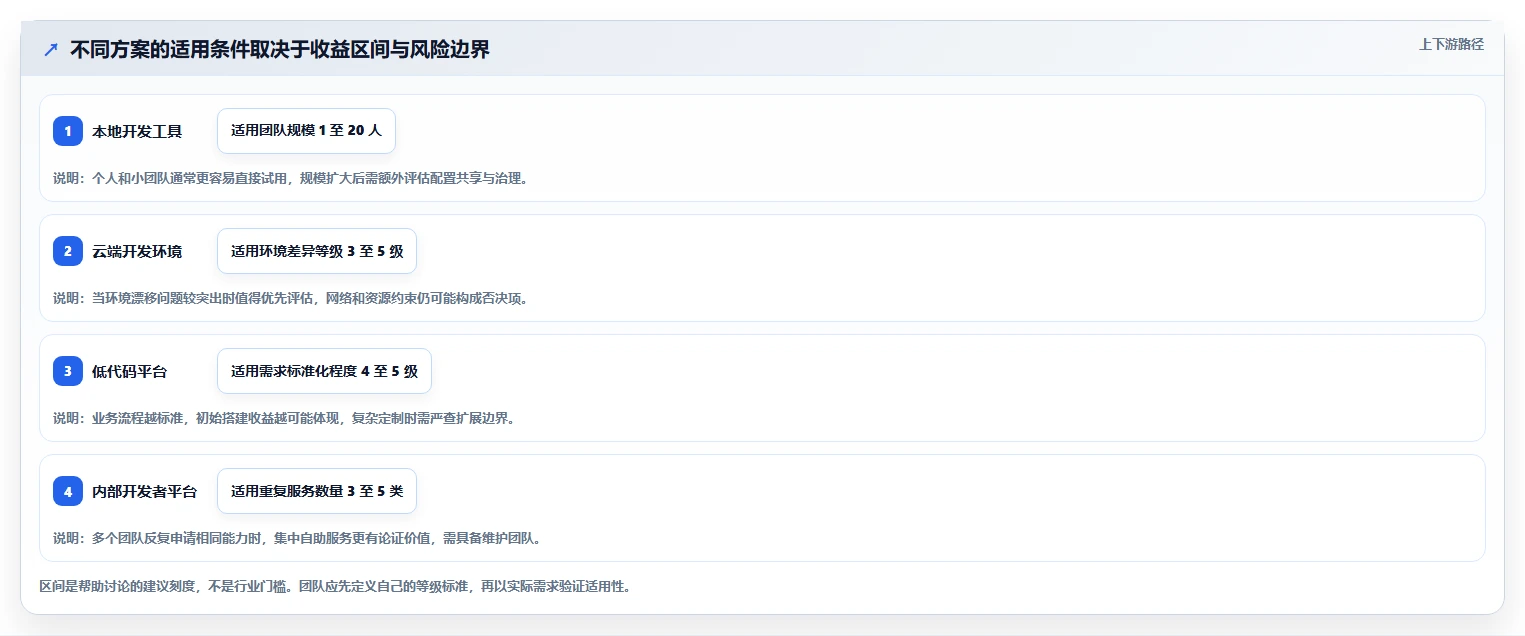
Task: Click the note starting 说明：当环境漂移问题较突出时
Action: pos(290,298)
